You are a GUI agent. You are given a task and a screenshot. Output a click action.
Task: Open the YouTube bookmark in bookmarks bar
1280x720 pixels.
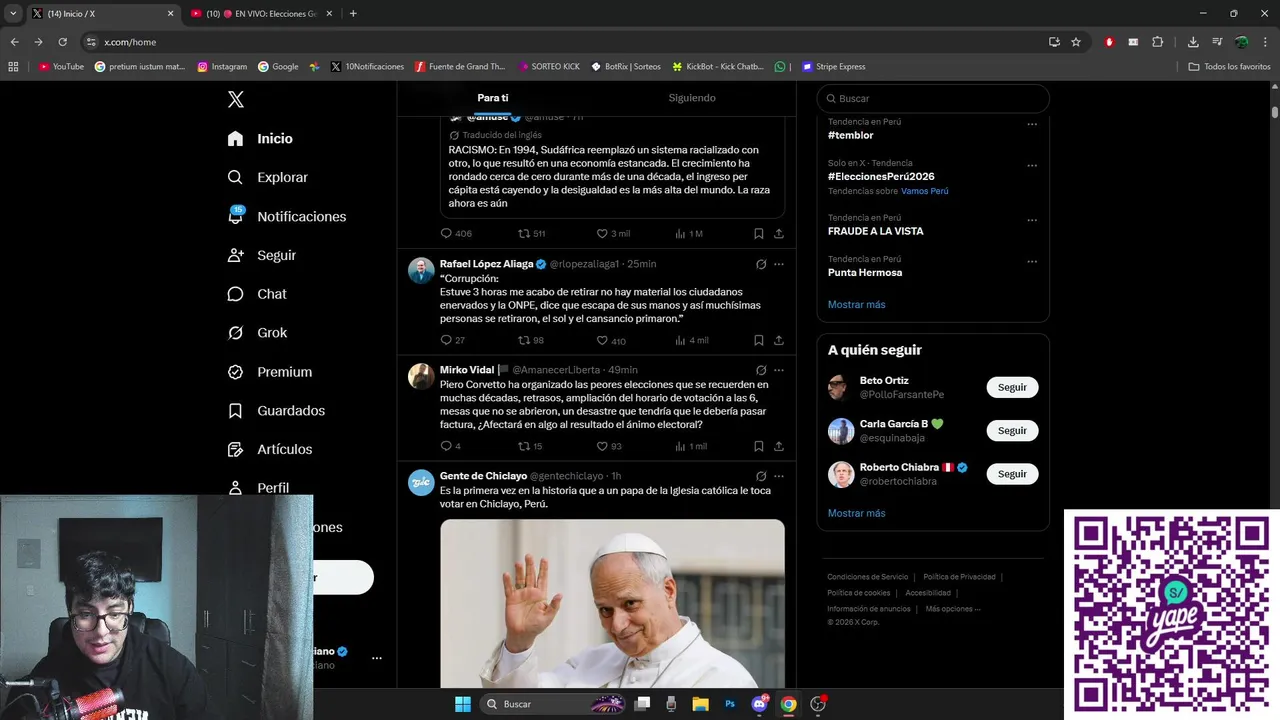point(61,67)
